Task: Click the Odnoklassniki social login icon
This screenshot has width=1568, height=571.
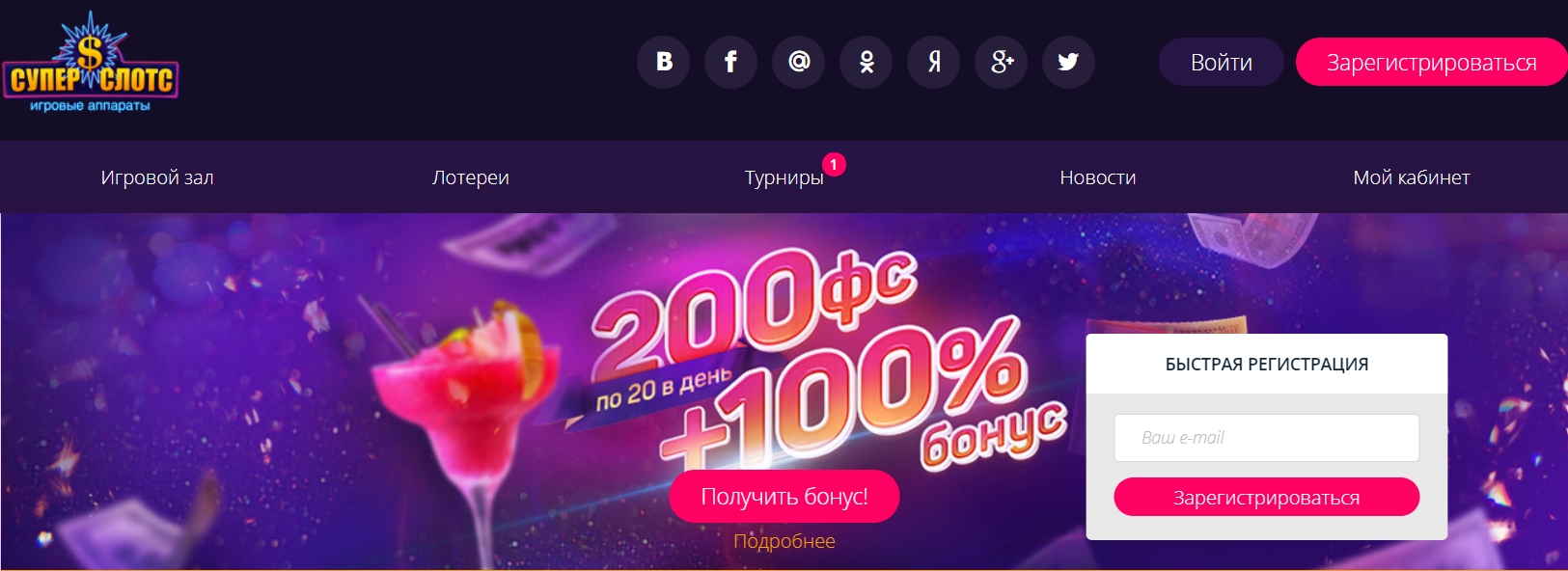Action: (x=867, y=62)
